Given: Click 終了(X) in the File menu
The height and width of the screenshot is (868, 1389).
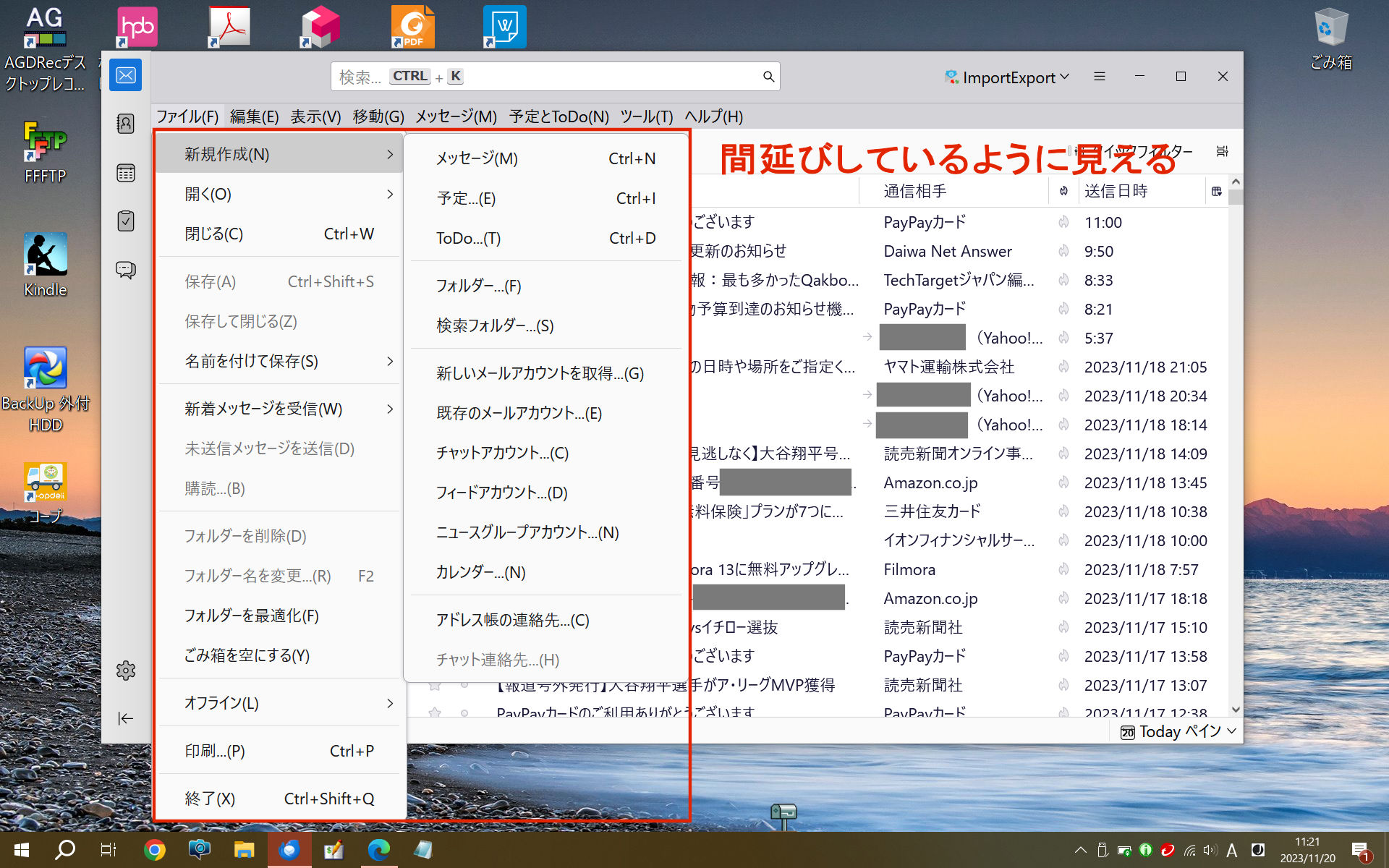Looking at the screenshot, I should point(279,799).
